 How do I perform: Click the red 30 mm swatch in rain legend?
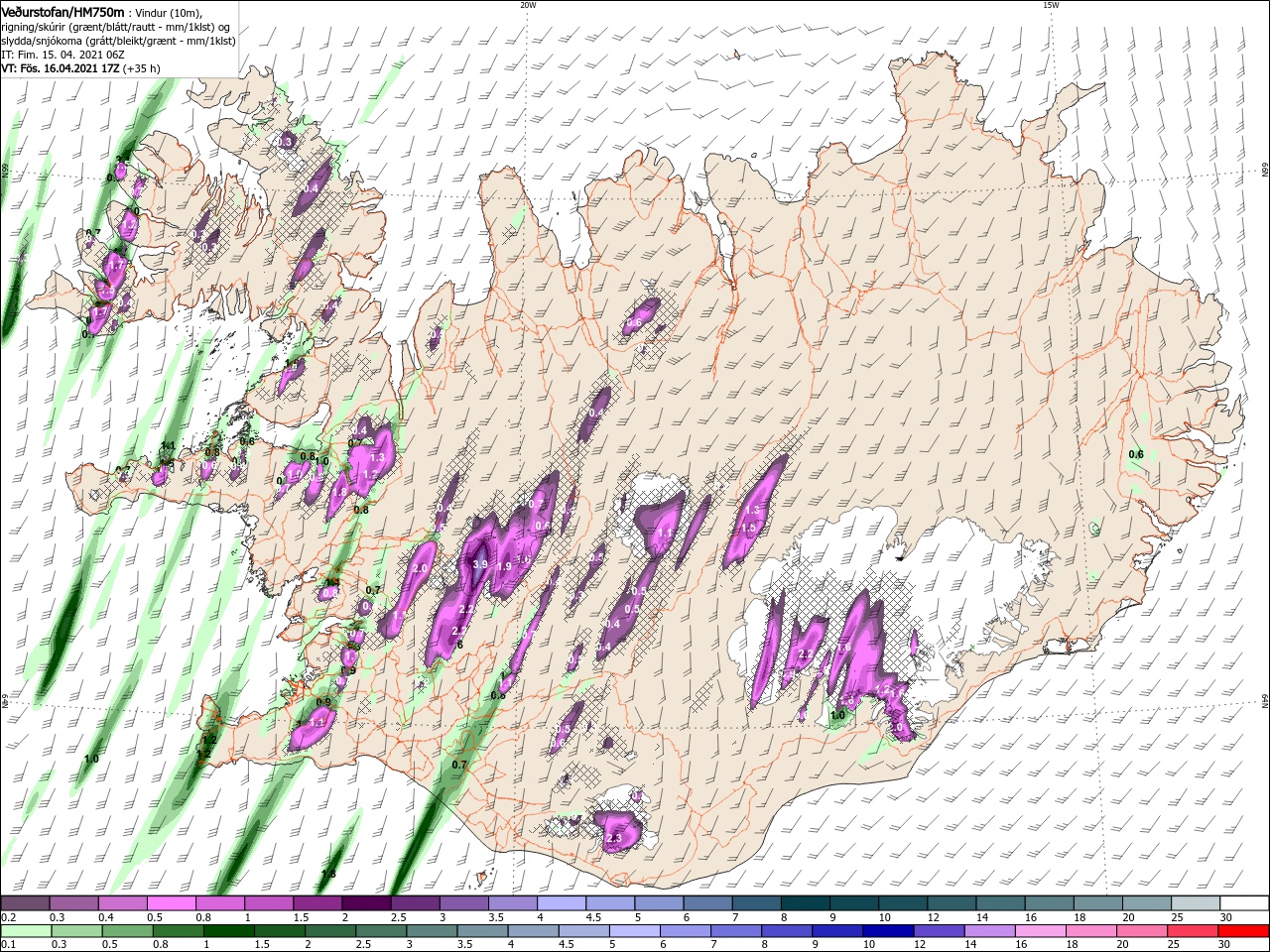[x=1244, y=931]
